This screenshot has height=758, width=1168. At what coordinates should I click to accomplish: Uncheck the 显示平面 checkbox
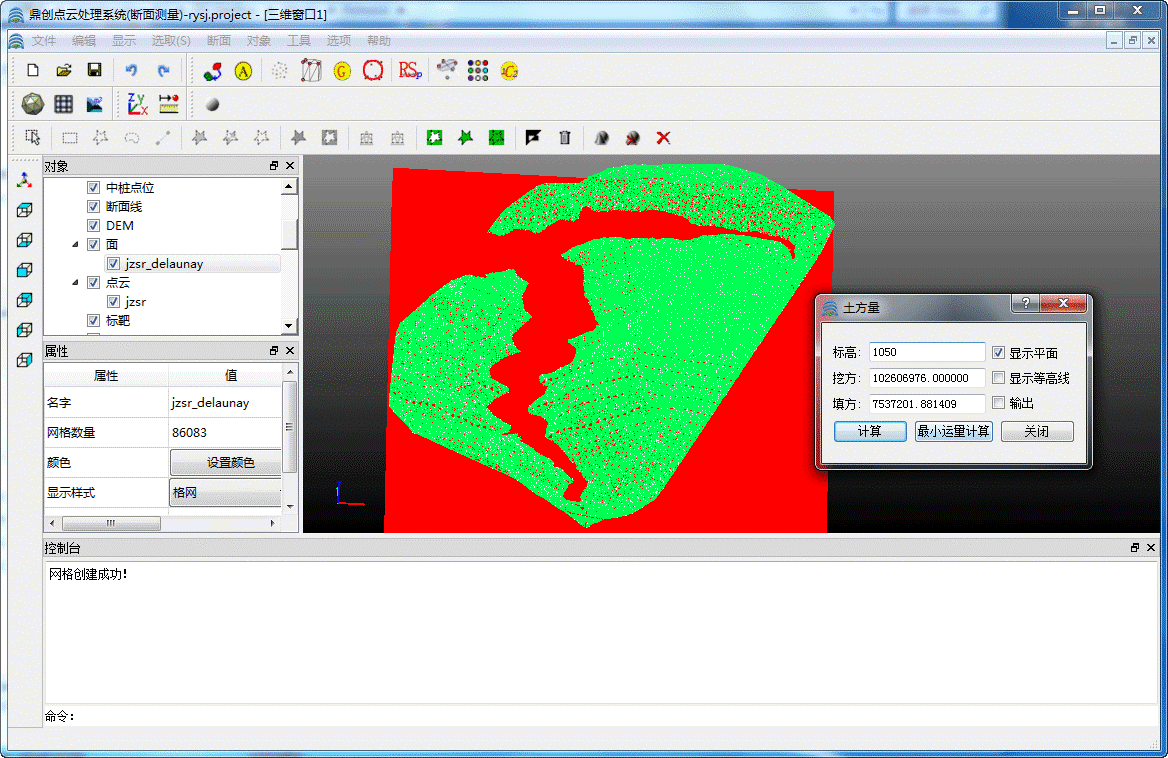(x=998, y=353)
